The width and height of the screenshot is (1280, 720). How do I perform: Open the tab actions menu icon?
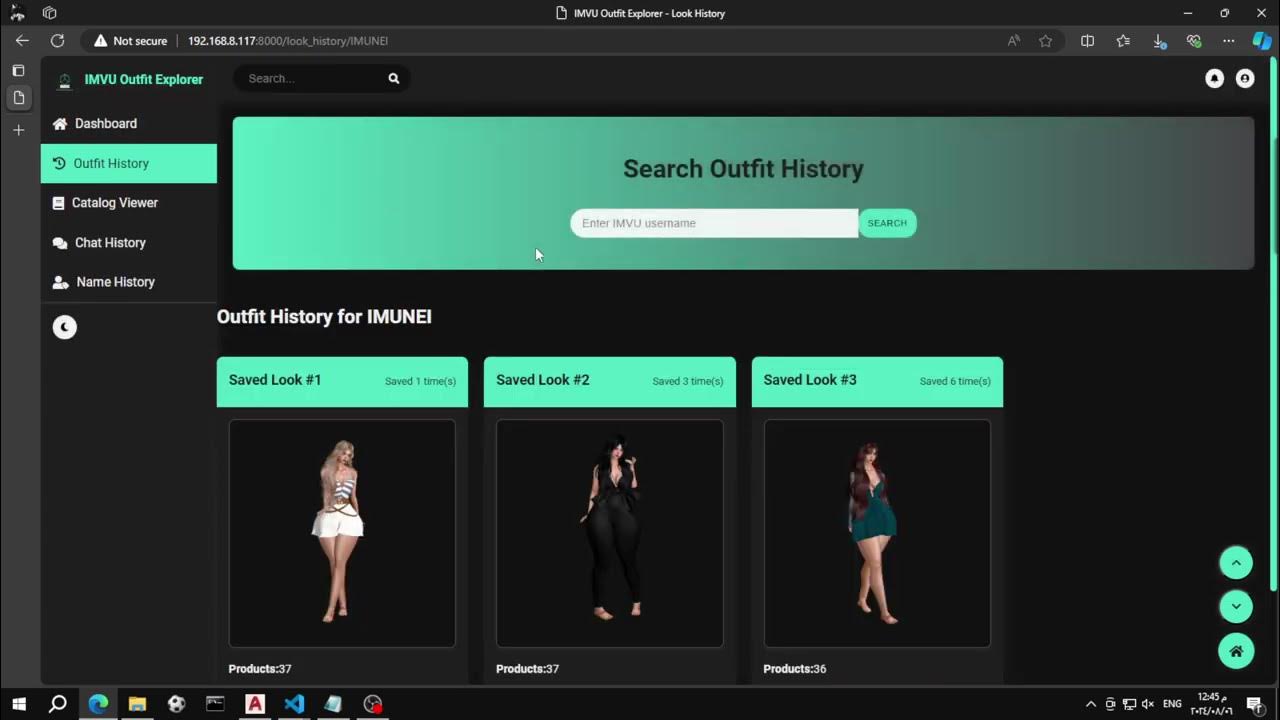click(x=18, y=71)
